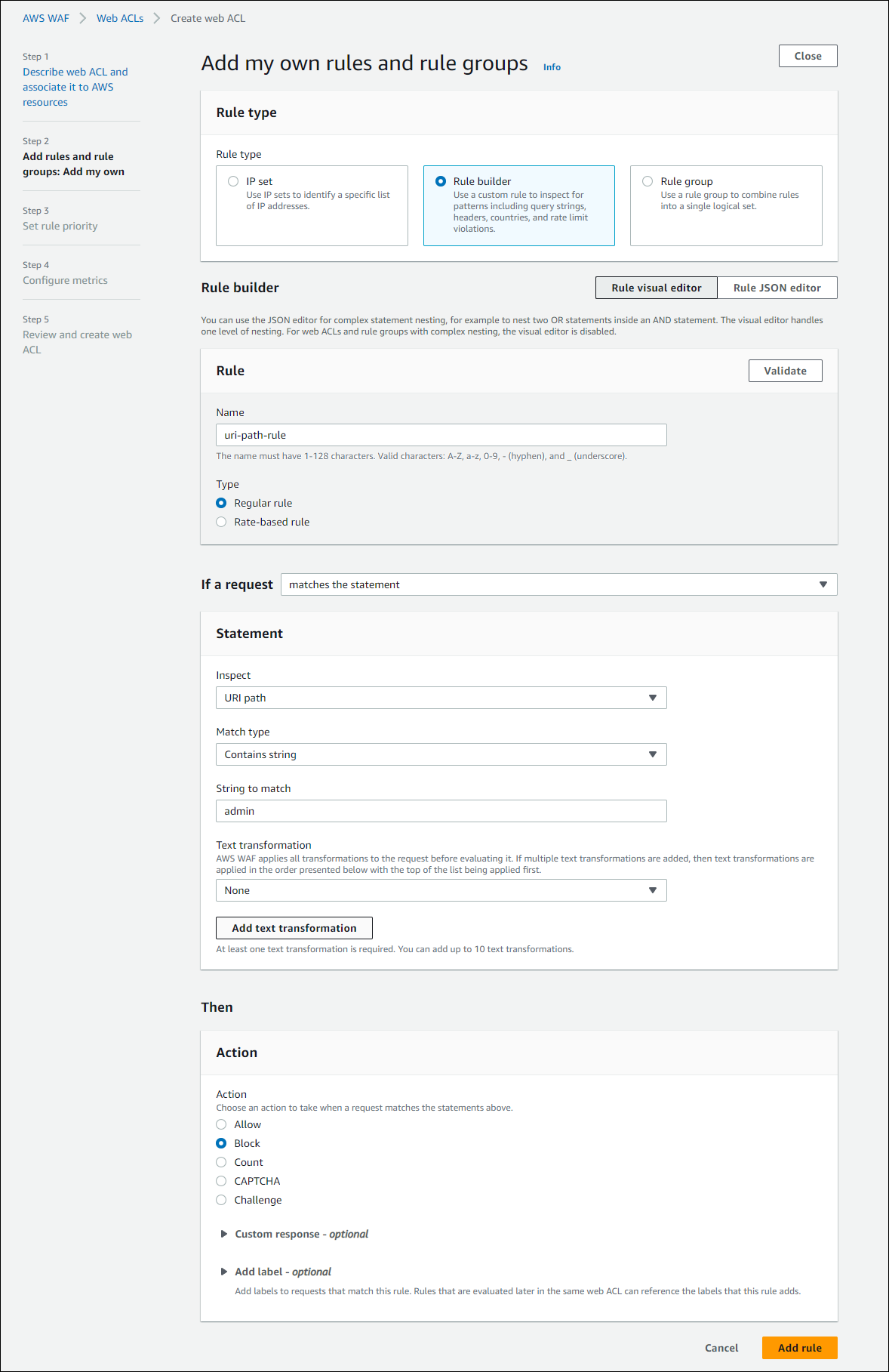Choose Regular rule type
Image resolution: width=889 pixels, height=1372 pixels.
pos(221,503)
